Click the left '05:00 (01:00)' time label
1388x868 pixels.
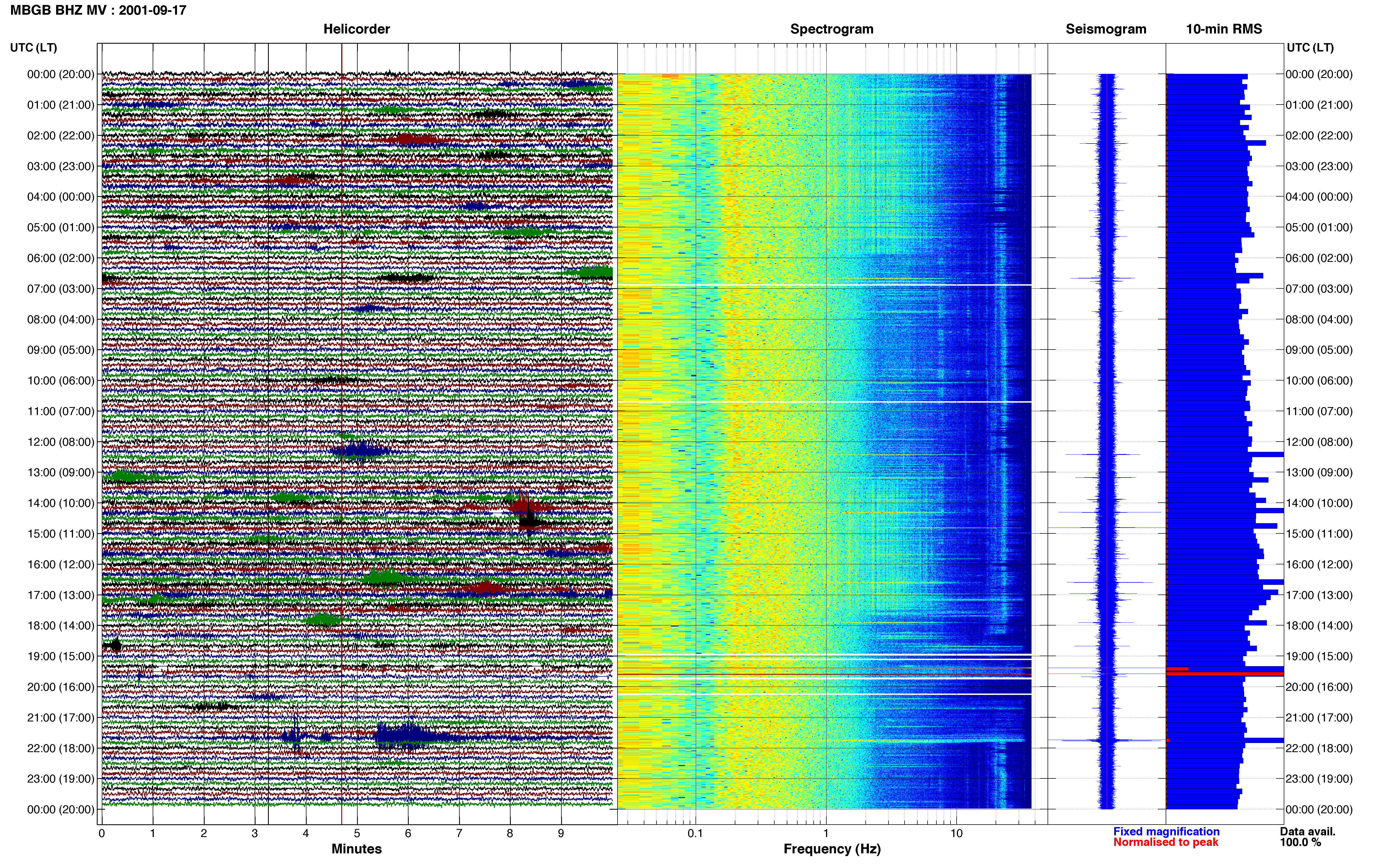[61, 227]
